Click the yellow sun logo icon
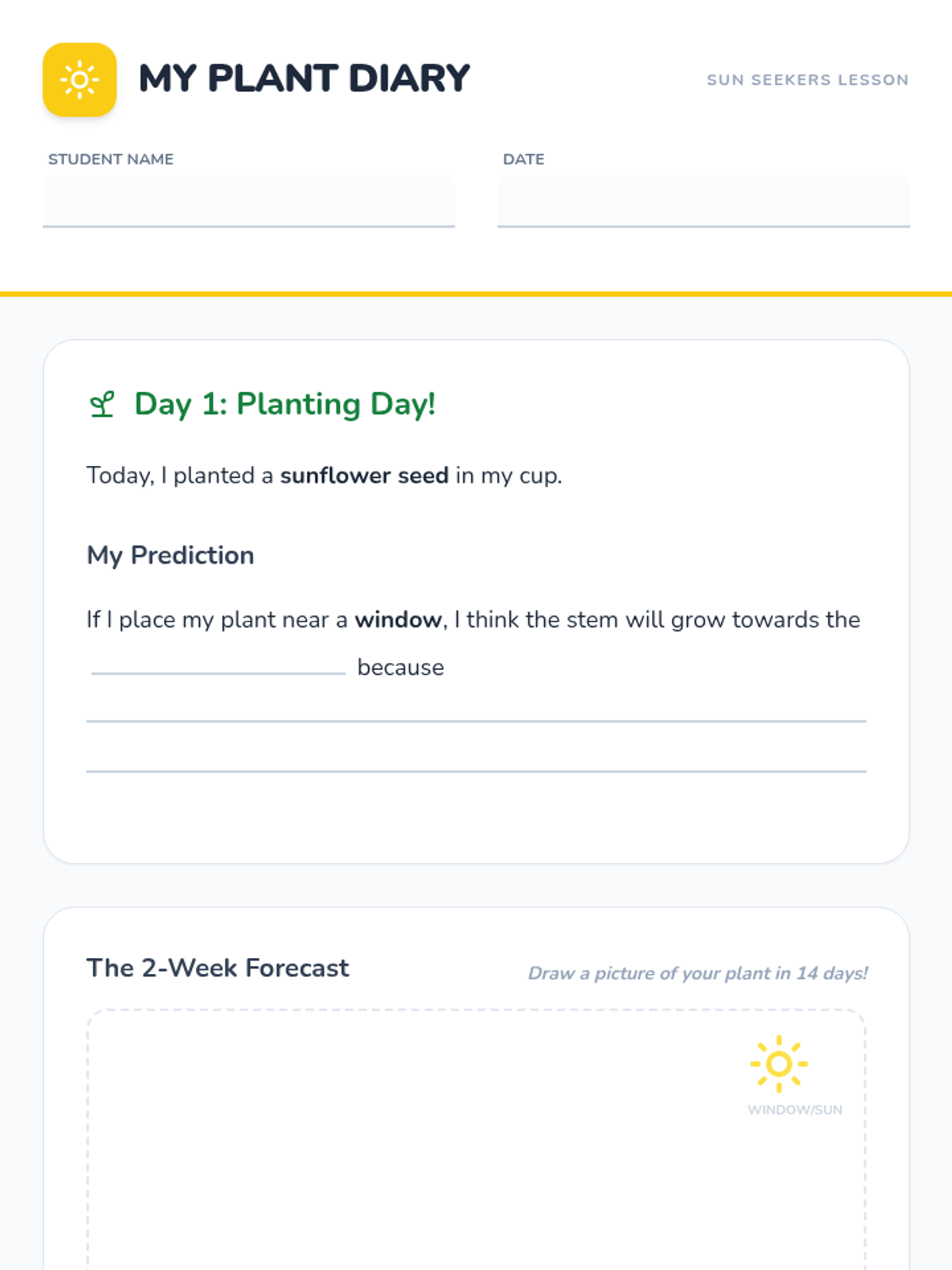 coord(79,79)
